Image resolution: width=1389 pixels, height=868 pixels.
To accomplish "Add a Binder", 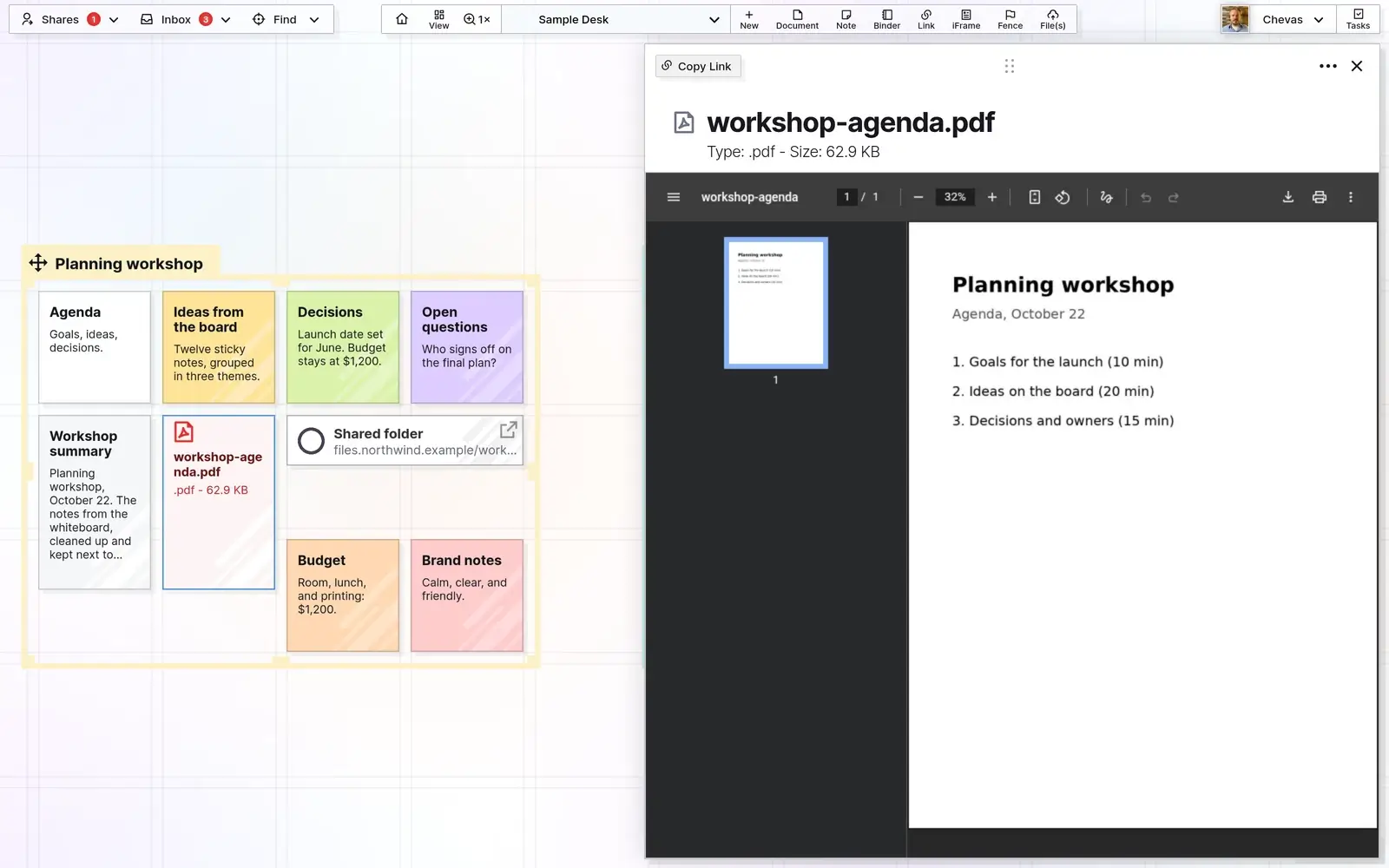I will click(x=886, y=19).
